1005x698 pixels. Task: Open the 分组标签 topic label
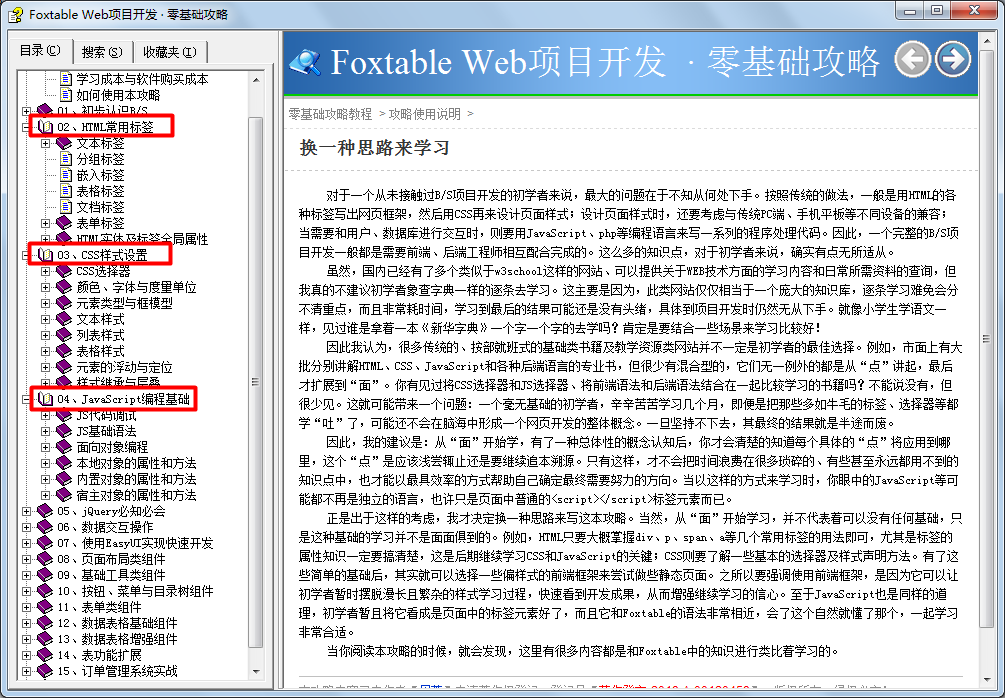[x=100, y=159]
